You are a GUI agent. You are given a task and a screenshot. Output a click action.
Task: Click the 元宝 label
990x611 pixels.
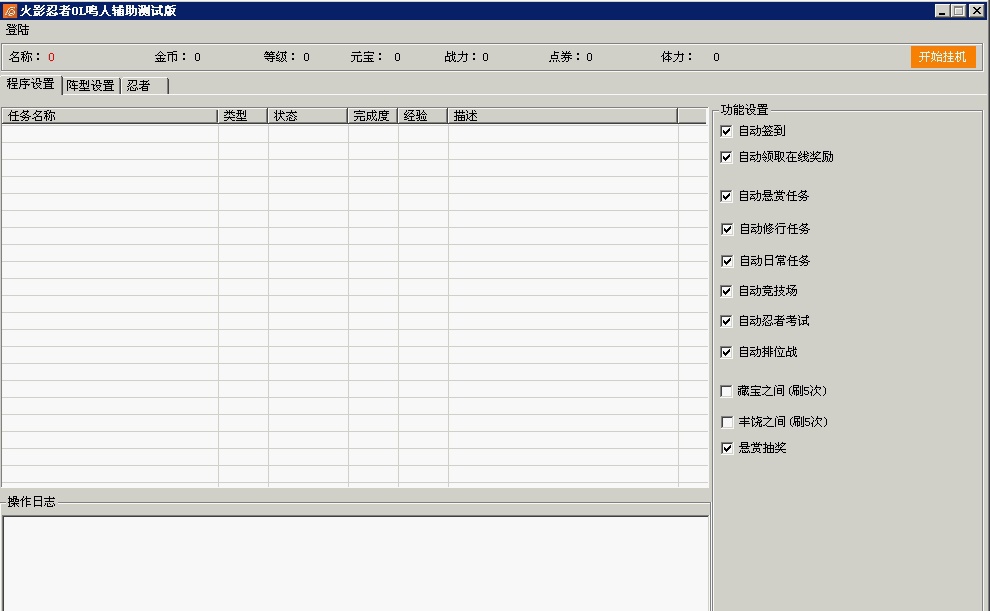coord(366,57)
